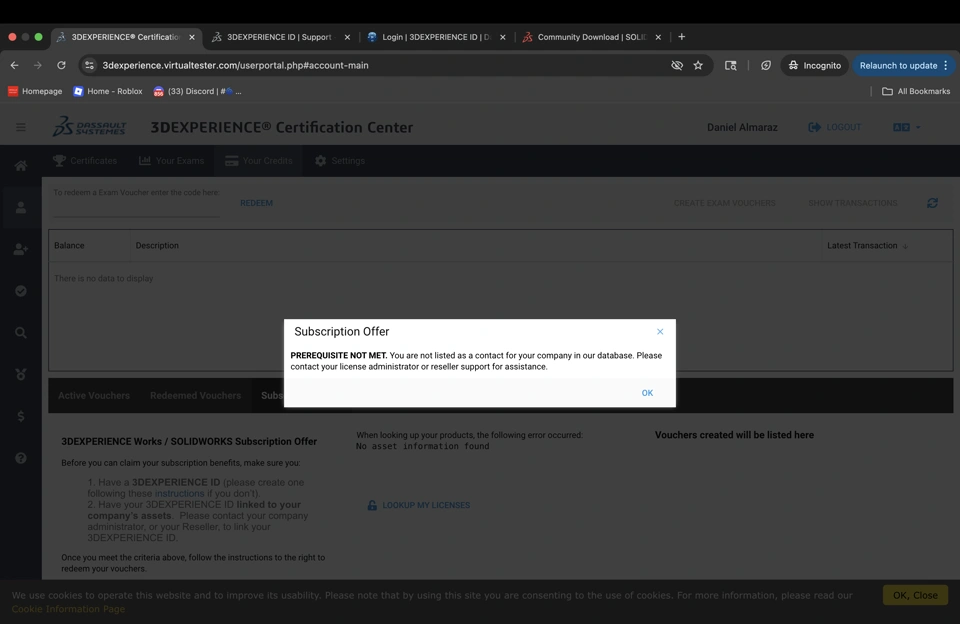Click the Balance column header
960x624 pixels.
click(69, 246)
